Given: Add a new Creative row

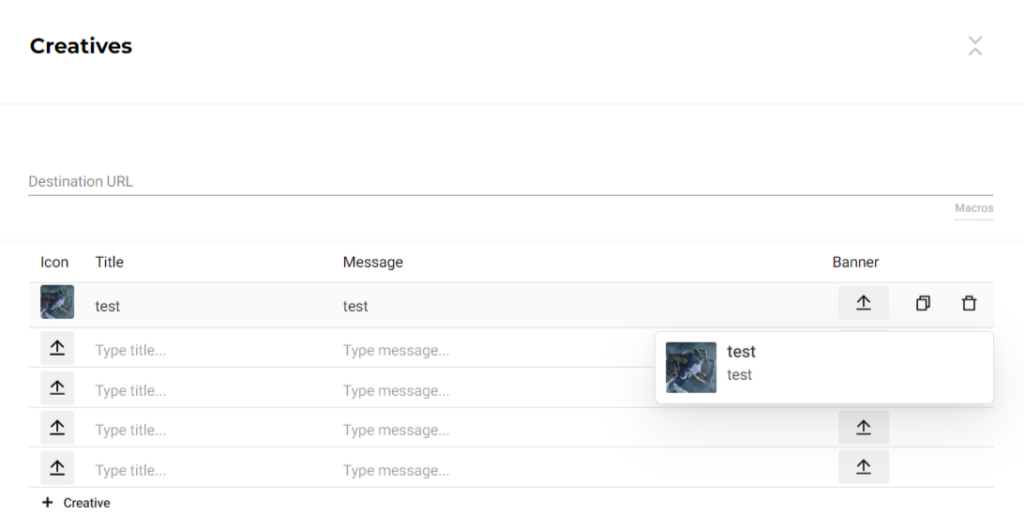Looking at the screenshot, I should (77, 503).
